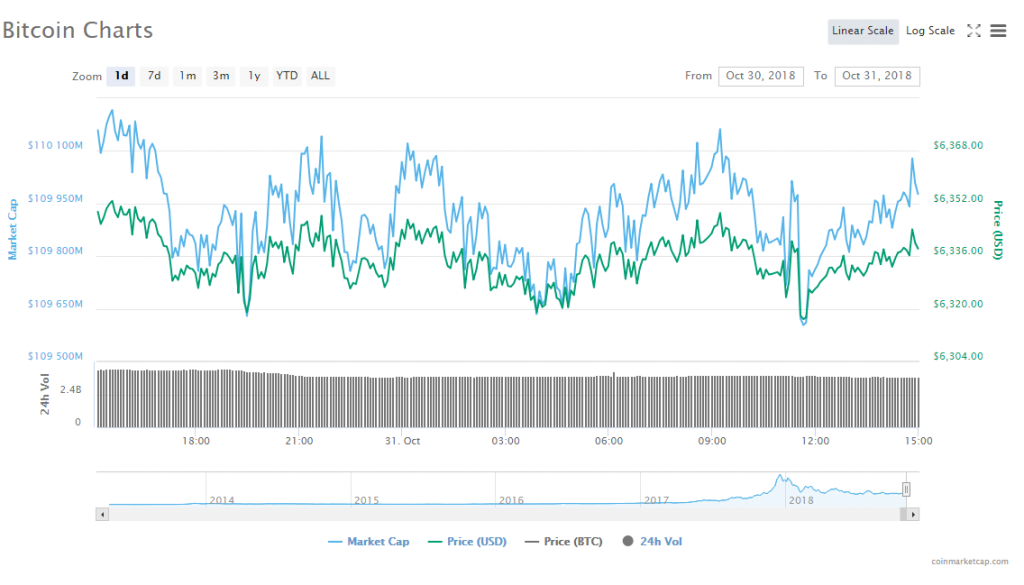The width and height of the screenshot is (1024, 585).
Task: Select the 7d zoom range
Action: point(154,76)
